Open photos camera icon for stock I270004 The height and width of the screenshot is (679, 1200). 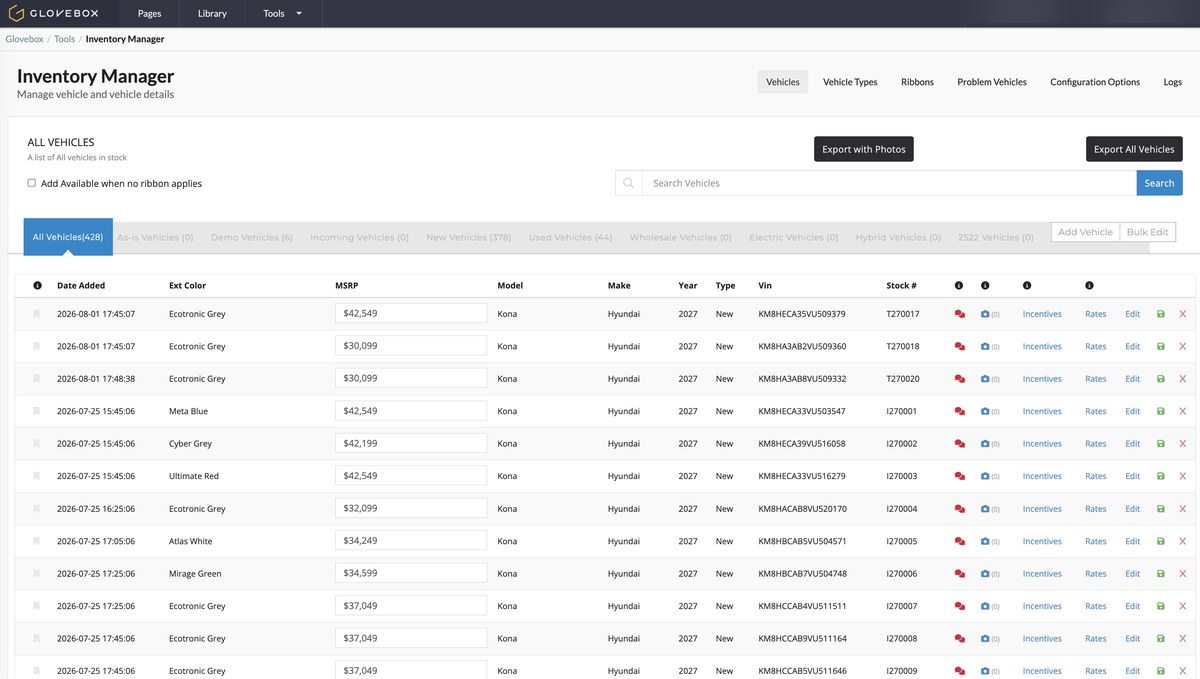(x=985, y=509)
